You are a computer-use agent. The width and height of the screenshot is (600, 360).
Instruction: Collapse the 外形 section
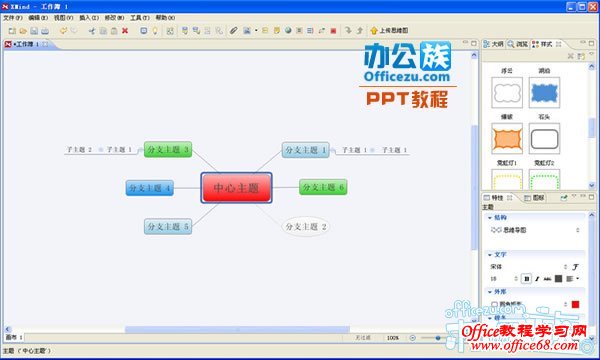pyautogui.click(x=490, y=292)
